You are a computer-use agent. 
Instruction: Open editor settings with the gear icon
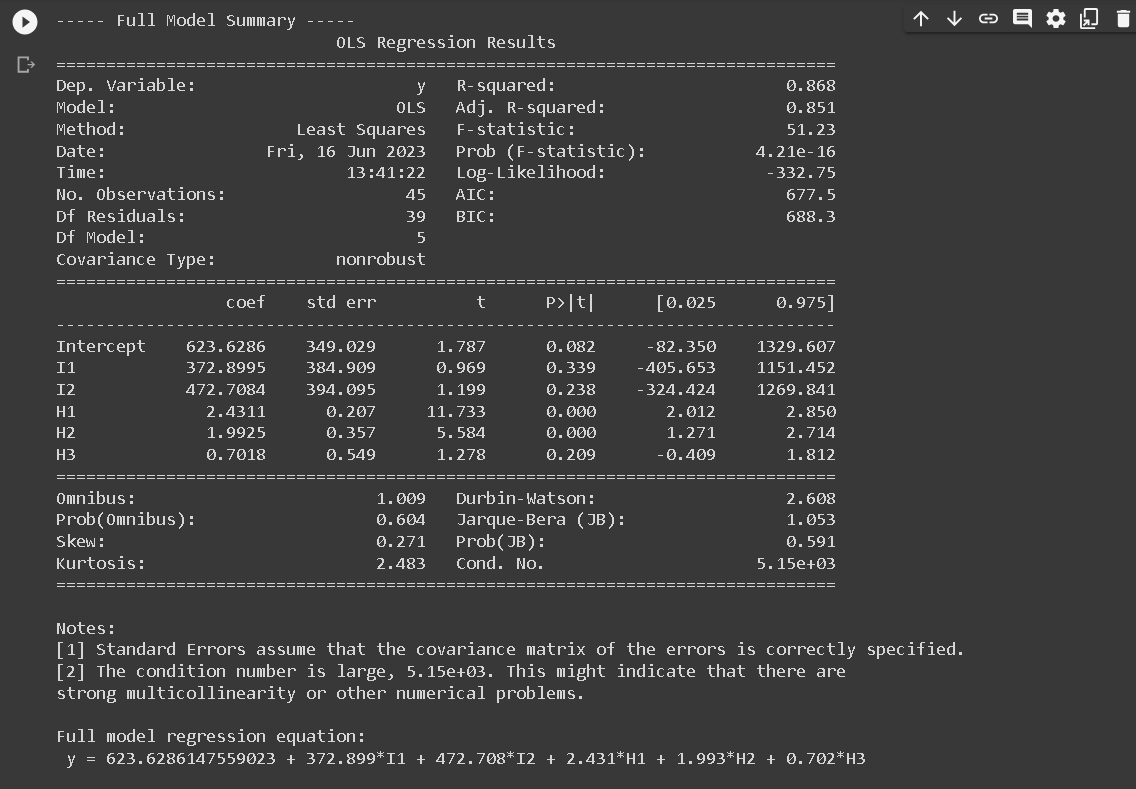tap(1056, 19)
